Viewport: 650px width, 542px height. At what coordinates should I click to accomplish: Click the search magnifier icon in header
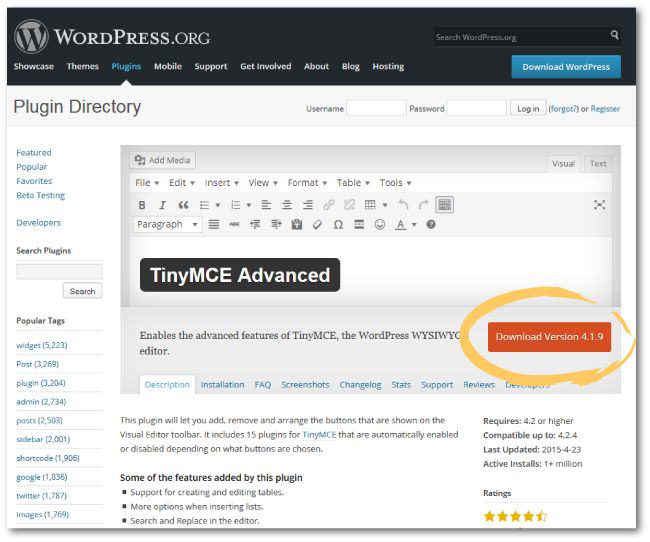(614, 35)
